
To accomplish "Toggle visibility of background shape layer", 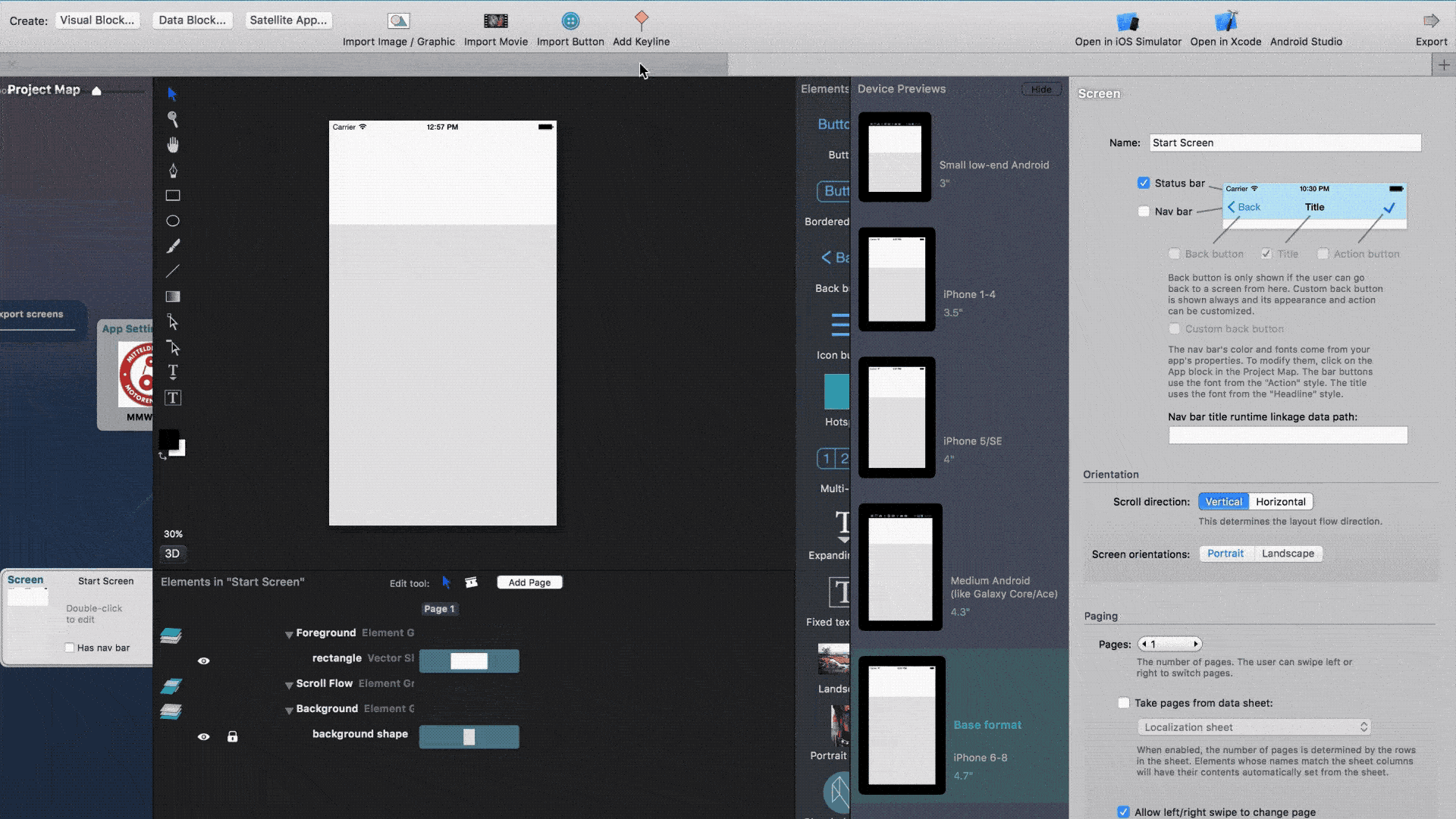I will pyautogui.click(x=204, y=735).
